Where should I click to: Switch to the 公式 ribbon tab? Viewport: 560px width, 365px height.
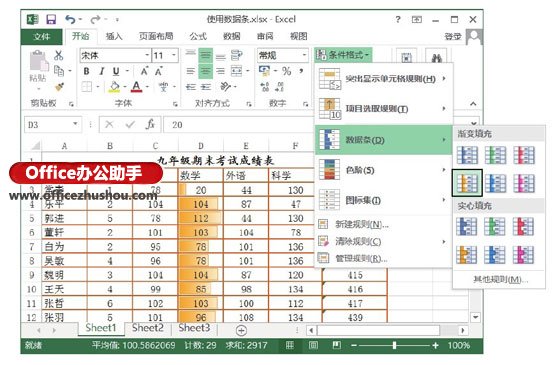(198, 36)
